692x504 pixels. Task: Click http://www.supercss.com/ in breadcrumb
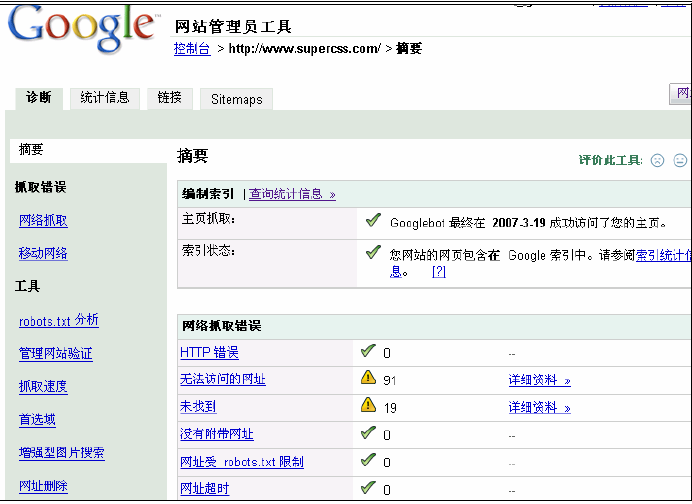305,49
